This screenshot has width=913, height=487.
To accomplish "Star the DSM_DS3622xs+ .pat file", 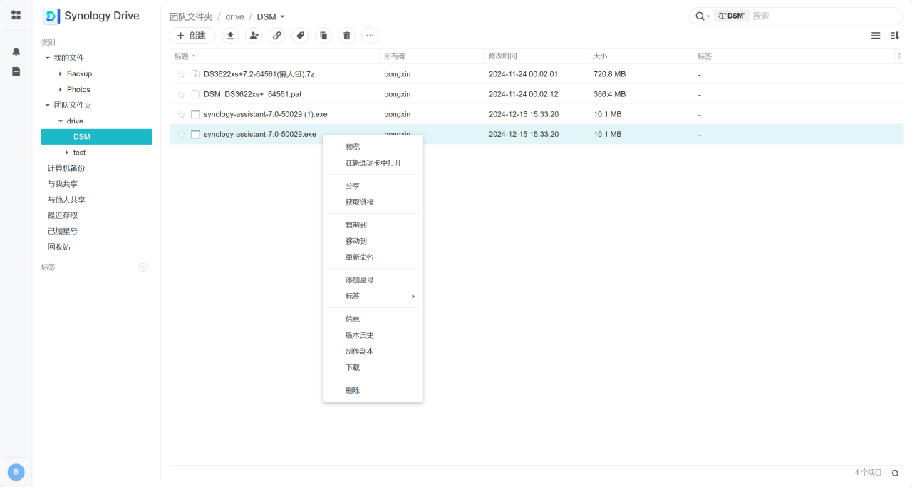I will tap(181, 94).
